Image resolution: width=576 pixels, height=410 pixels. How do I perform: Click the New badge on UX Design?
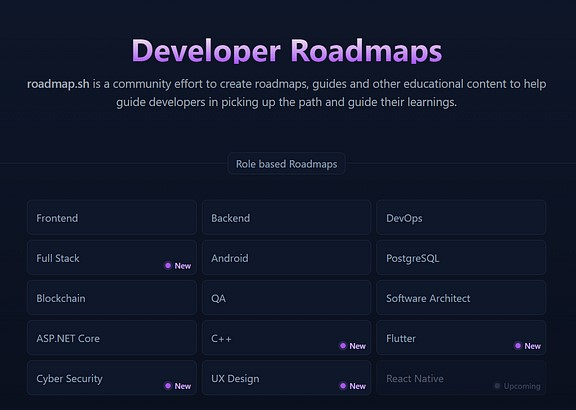(353, 386)
